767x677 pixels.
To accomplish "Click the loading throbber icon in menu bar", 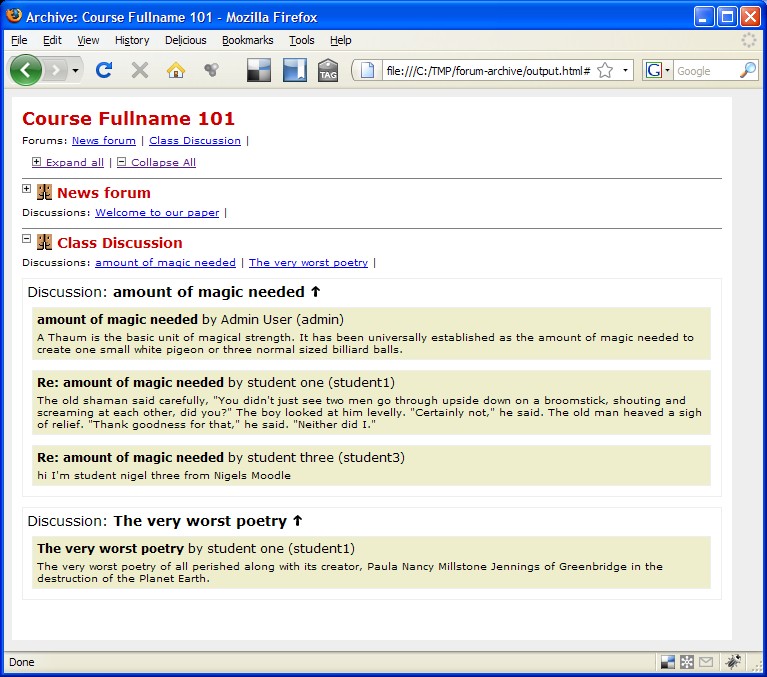I will click(748, 40).
